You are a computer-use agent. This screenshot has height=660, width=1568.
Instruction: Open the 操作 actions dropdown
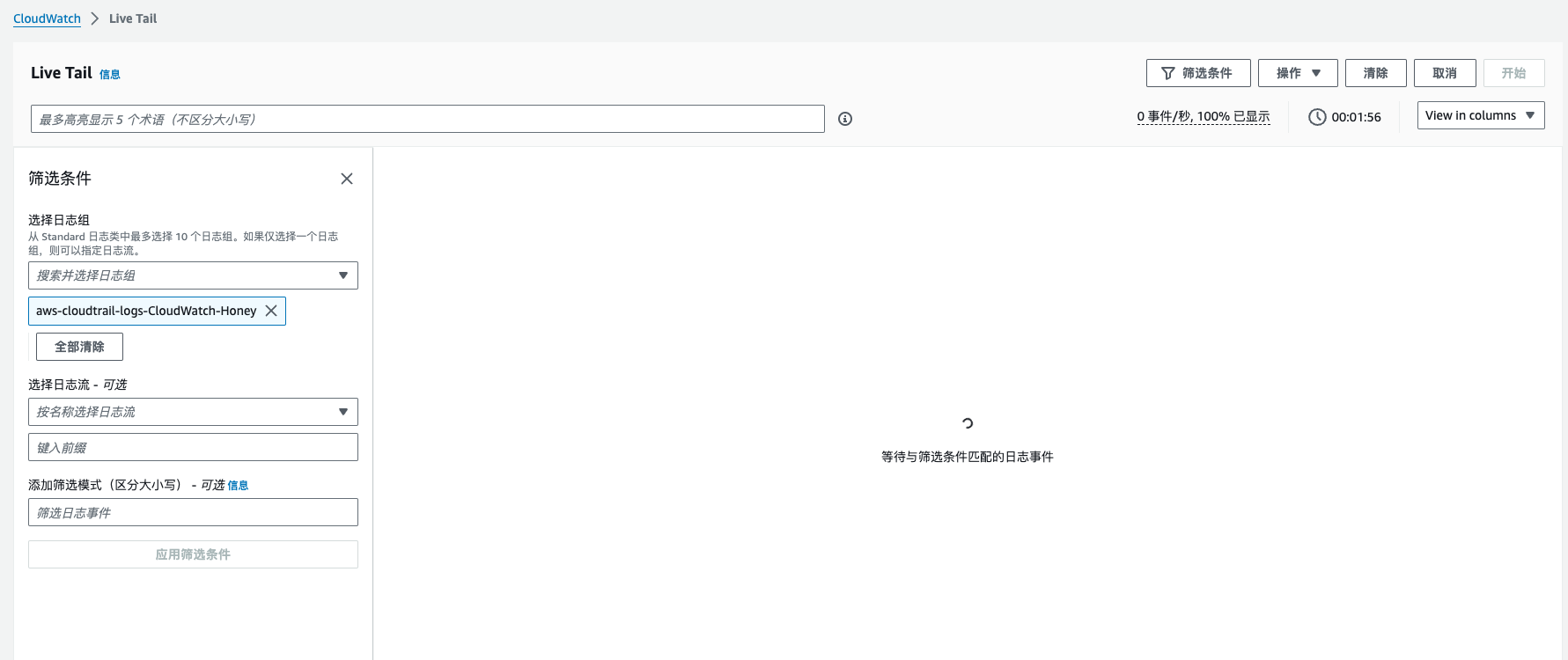click(x=1298, y=73)
